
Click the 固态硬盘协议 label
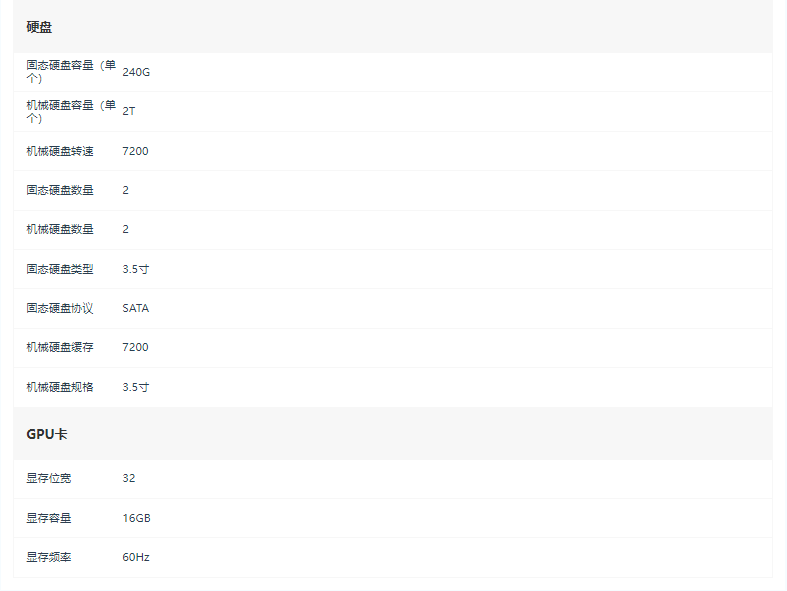60,308
